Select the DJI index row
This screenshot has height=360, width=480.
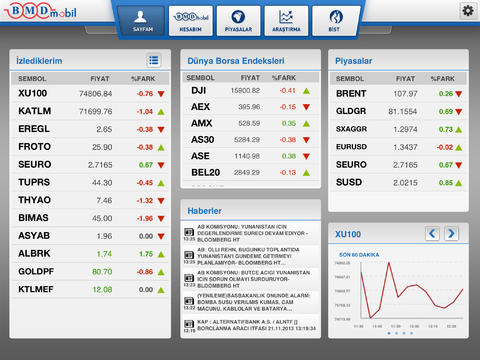tap(251, 90)
